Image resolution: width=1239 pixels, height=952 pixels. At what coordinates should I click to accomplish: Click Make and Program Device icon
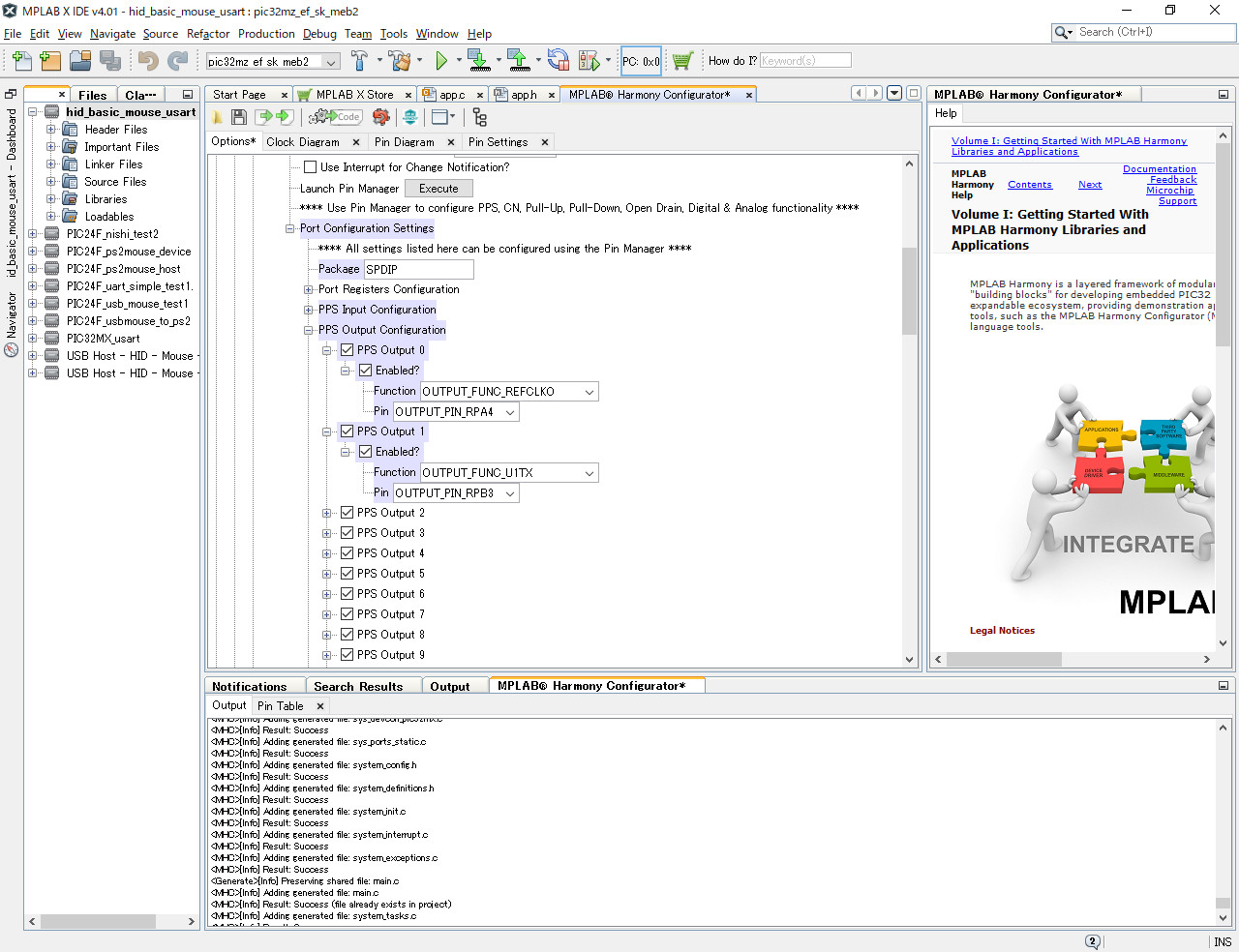[479, 61]
